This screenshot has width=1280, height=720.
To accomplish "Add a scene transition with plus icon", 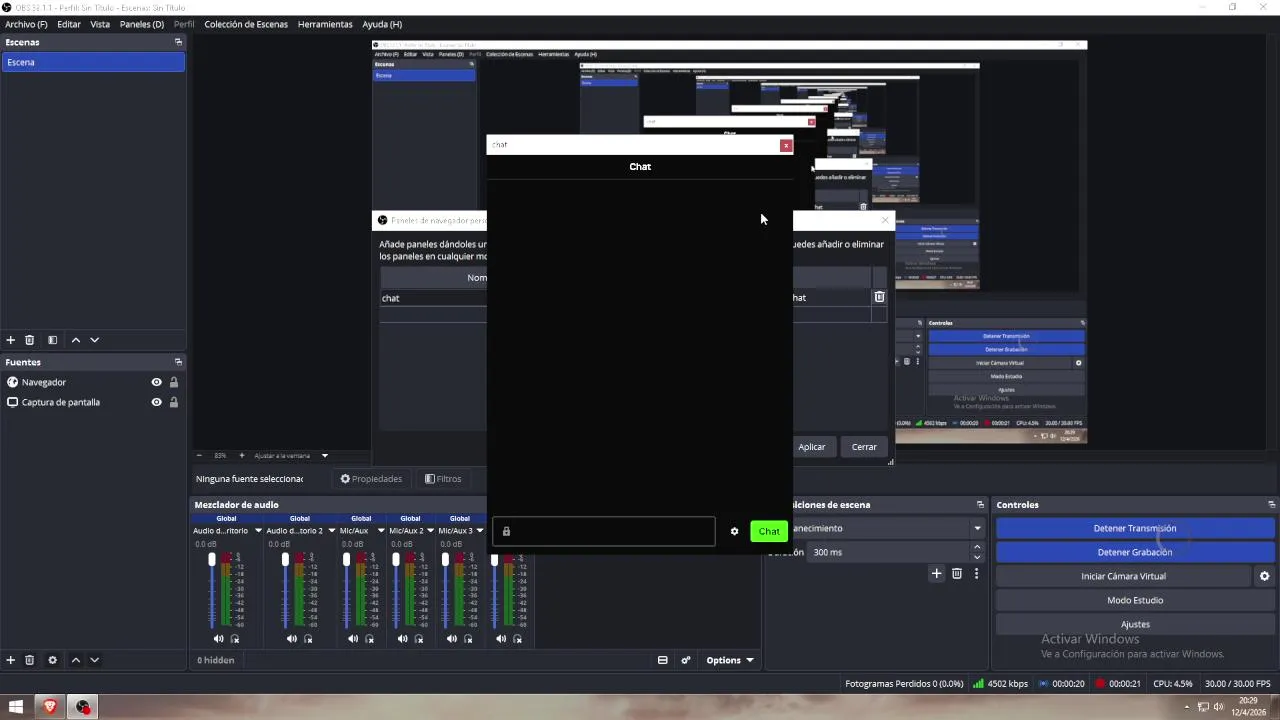I will tap(937, 573).
